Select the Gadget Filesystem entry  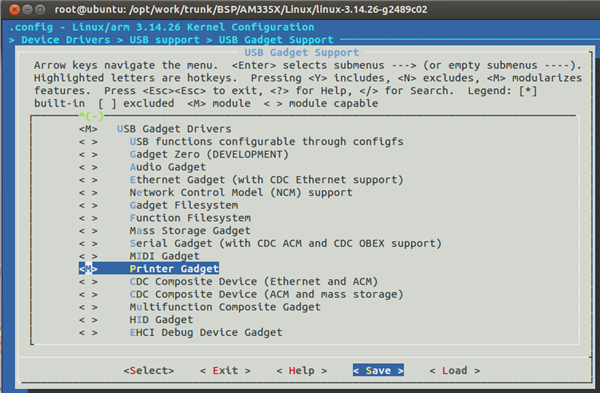point(184,205)
